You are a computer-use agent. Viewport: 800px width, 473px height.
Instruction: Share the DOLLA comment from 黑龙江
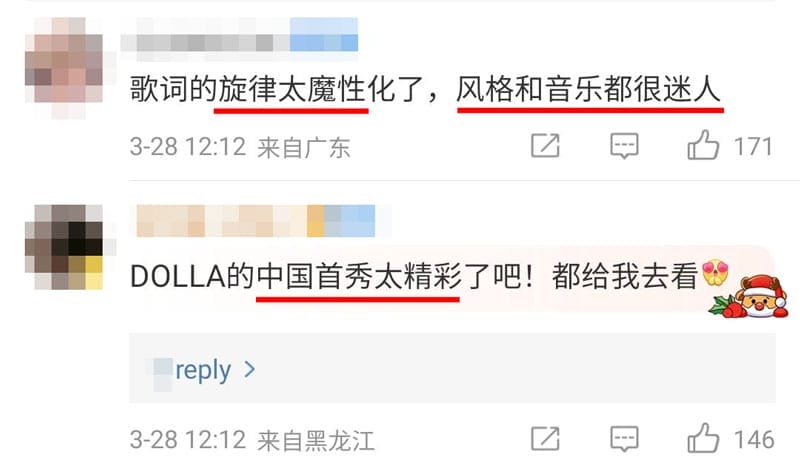(545, 439)
